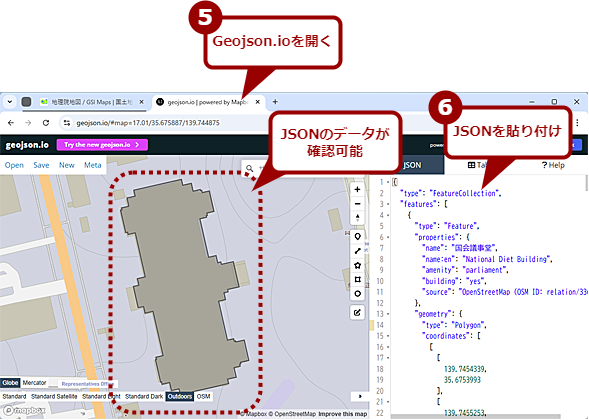Screen dimensions: 589x420
Task: Click the Improve this map link
Action: coord(343,414)
